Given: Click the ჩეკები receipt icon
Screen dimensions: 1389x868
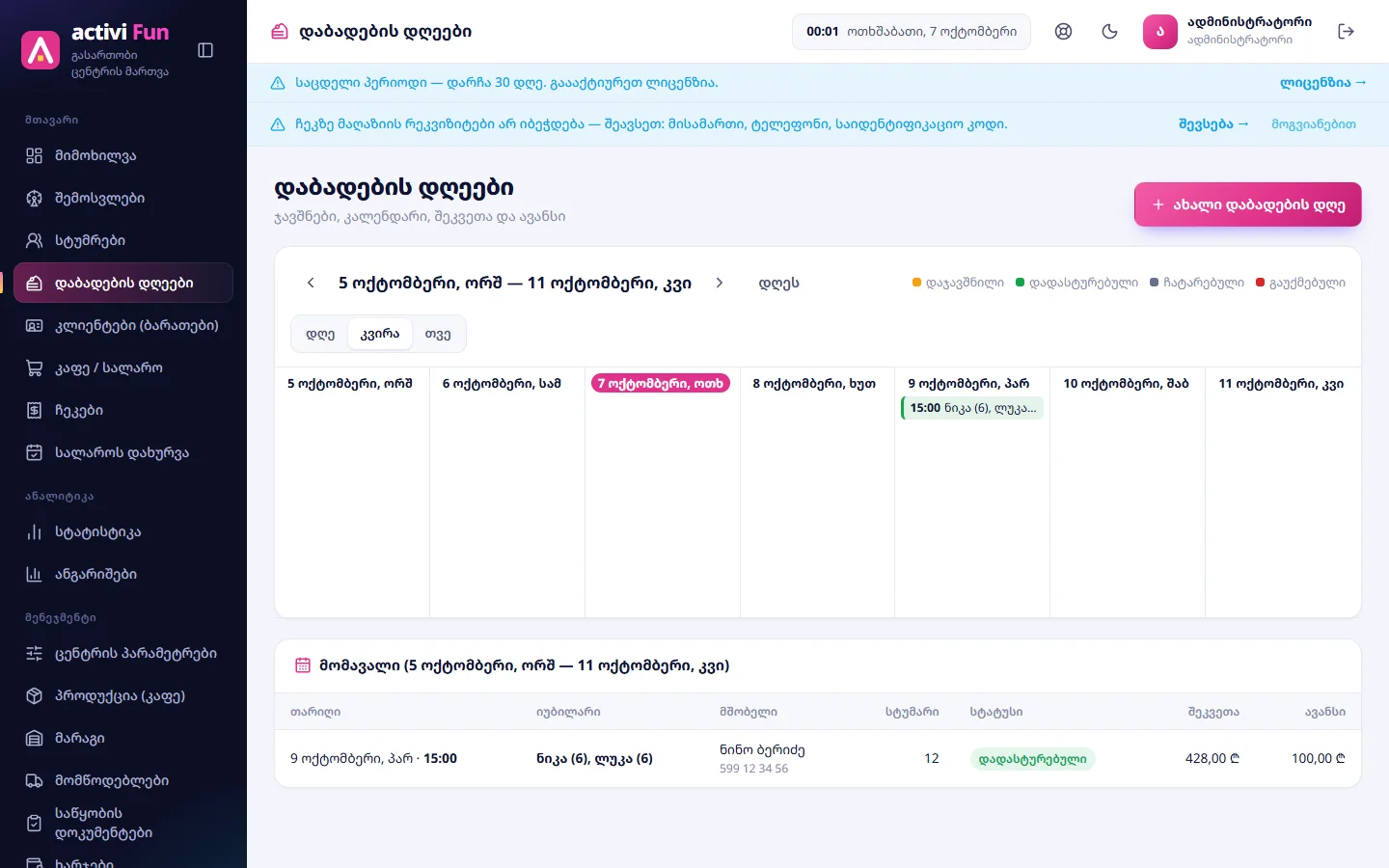Looking at the screenshot, I should (35, 410).
